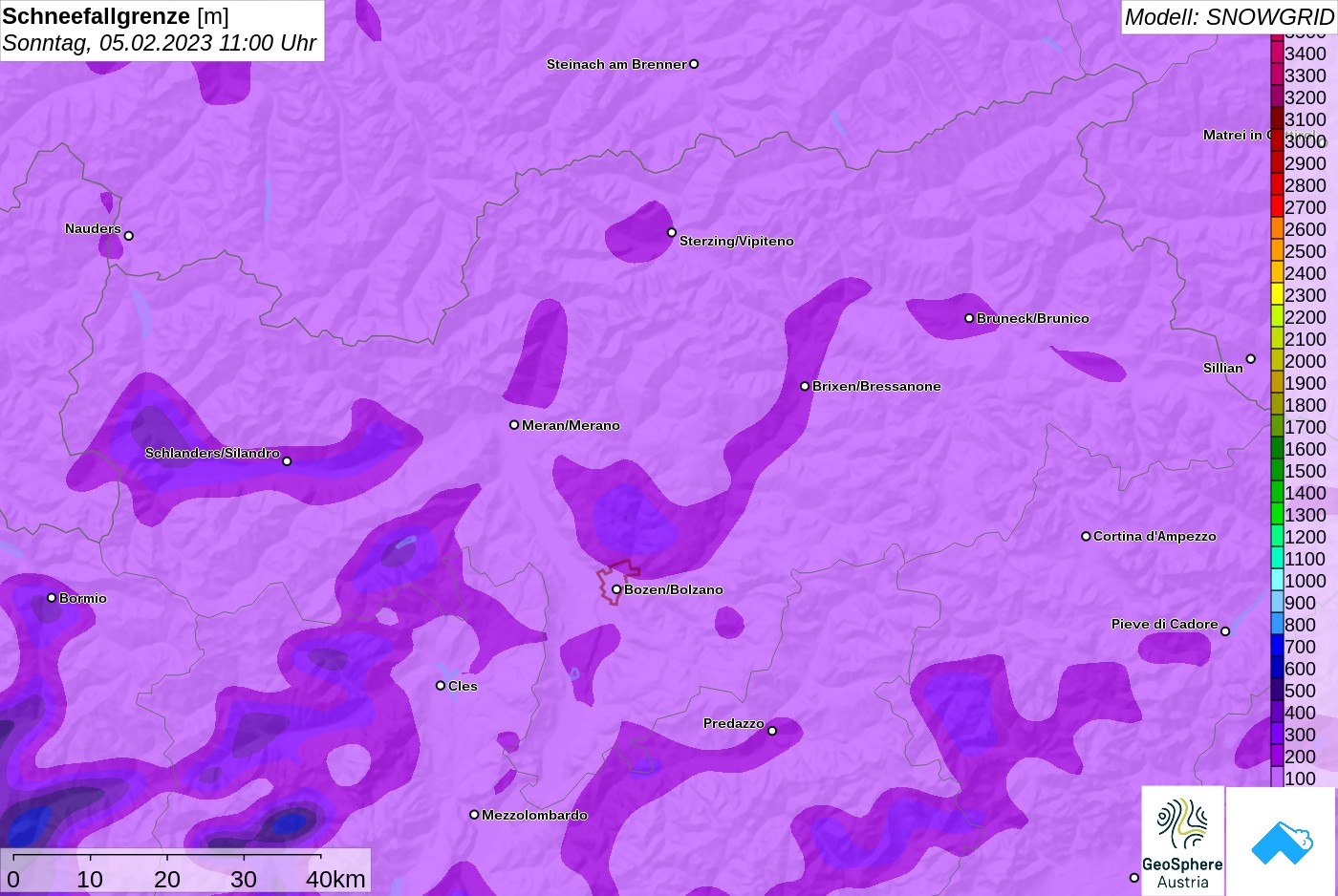Click the Steinach am Brenner marker dot
1338x896 pixels.
click(x=694, y=64)
